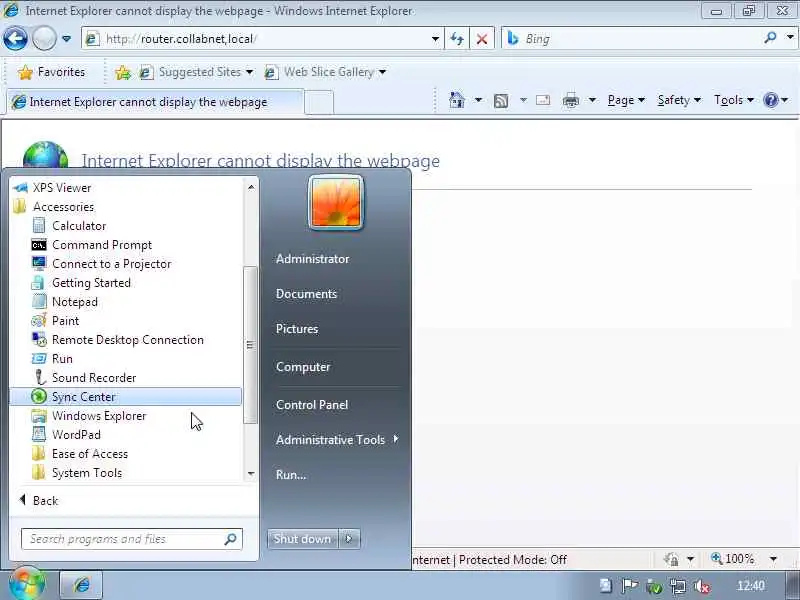Click the Read Mail icon

point(543,100)
